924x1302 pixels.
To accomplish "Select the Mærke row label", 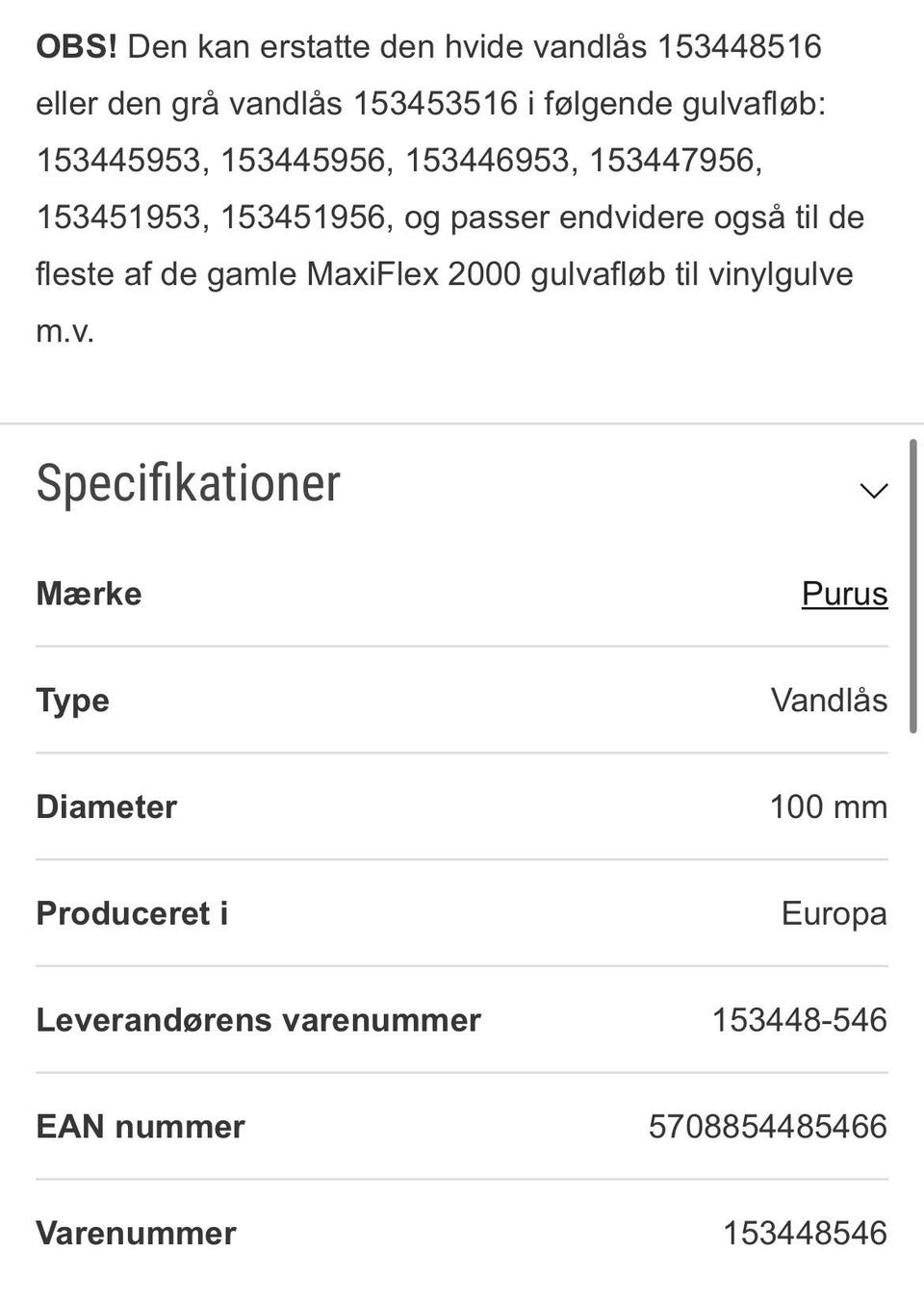I will pos(89,594).
